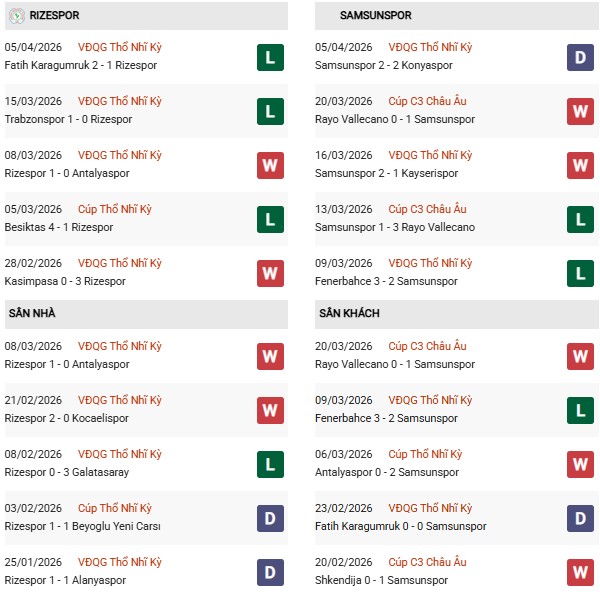Click Cúp Thổ Nhĩ Kỳ label dated 03/02/2026

pos(114,508)
